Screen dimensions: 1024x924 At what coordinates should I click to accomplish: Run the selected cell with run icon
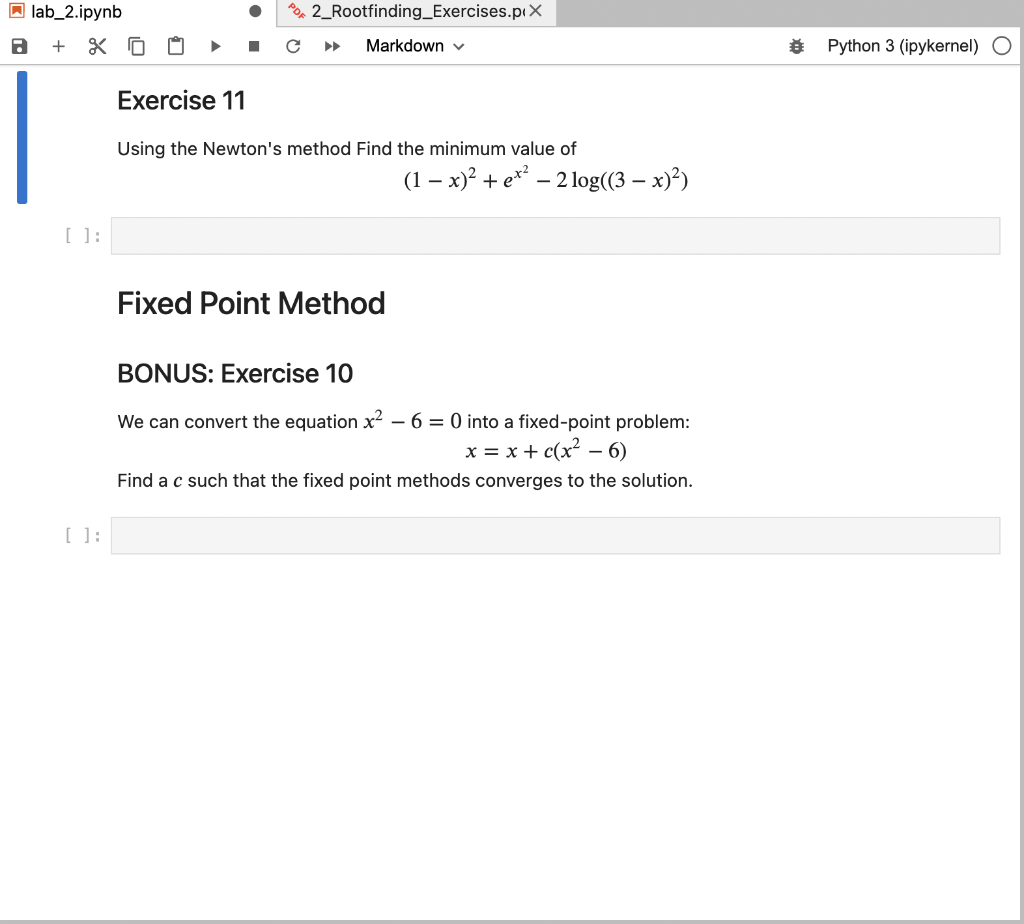click(214, 45)
